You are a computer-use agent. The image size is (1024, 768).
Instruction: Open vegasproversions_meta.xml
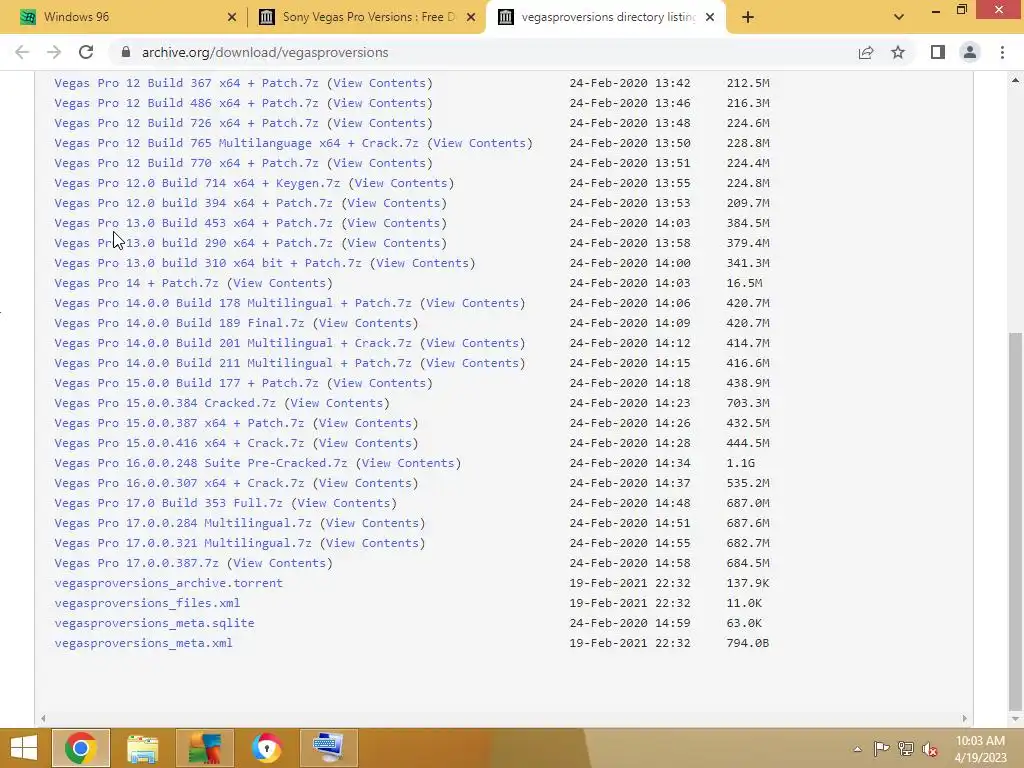tap(143, 643)
